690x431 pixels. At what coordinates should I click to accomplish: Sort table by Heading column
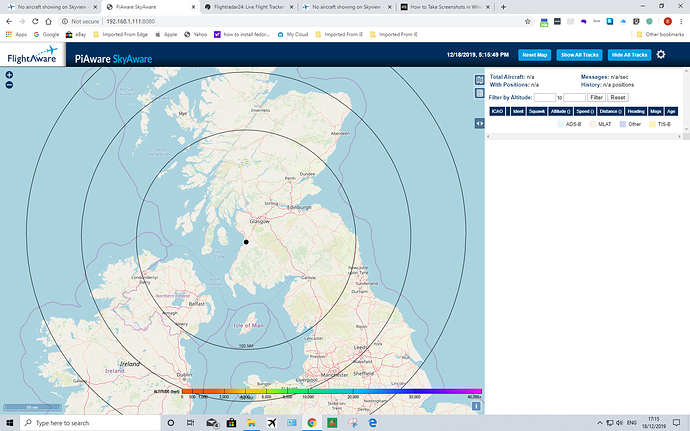[x=636, y=111]
